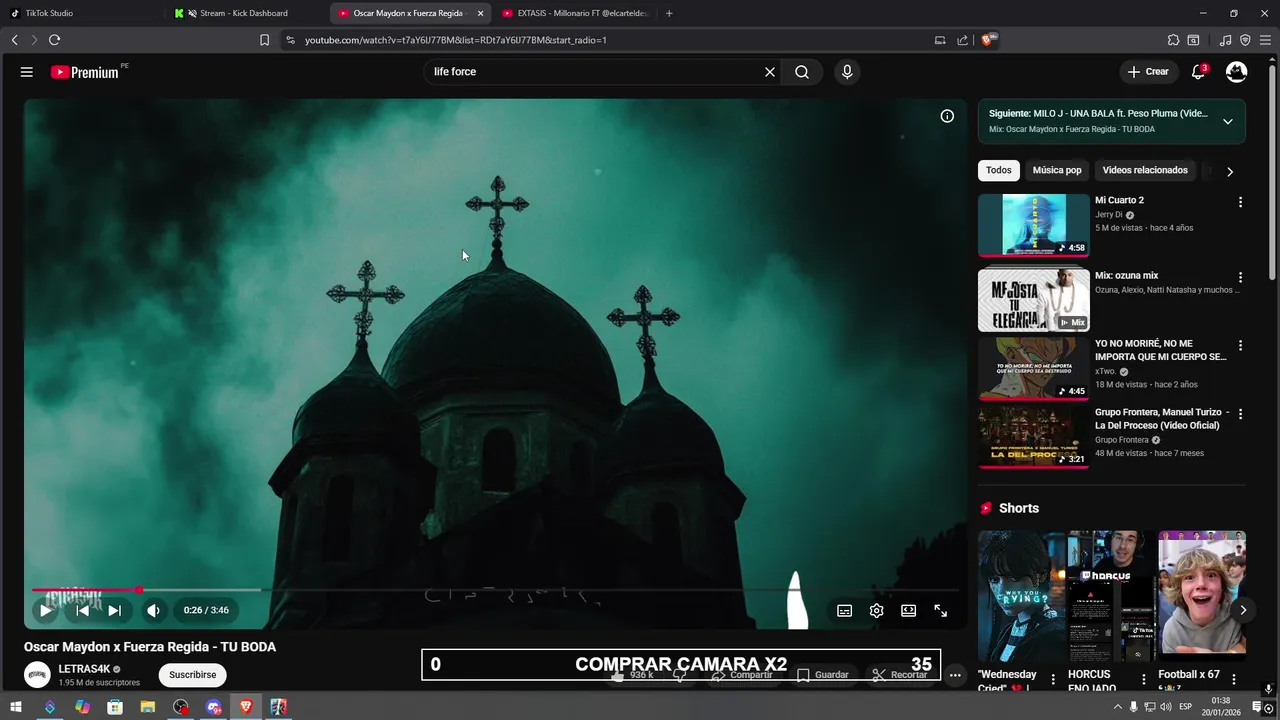
Task: Bookmark this page icon
Action: click(x=264, y=40)
